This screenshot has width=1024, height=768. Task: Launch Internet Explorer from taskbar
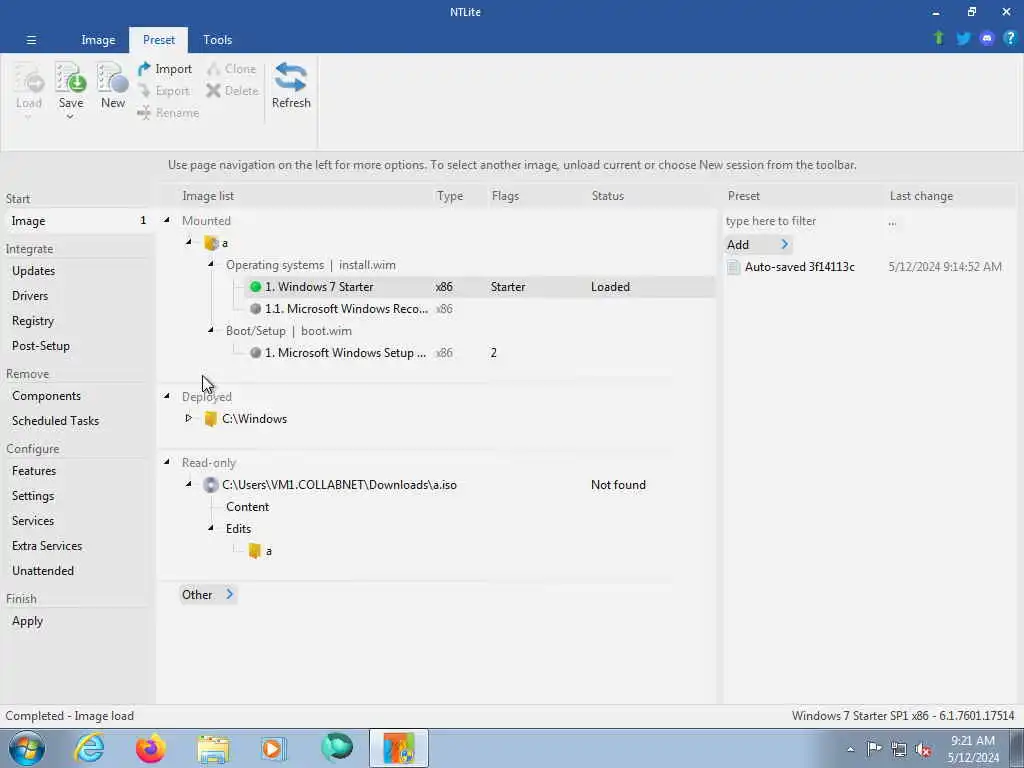pyautogui.click(x=89, y=748)
